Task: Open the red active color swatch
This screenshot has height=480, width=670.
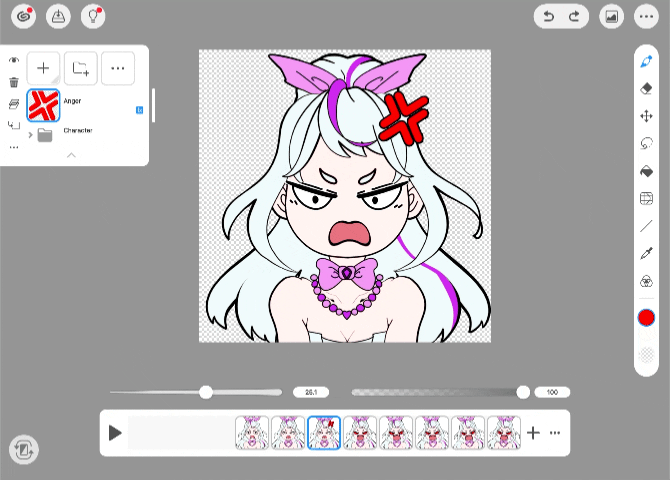Action: tap(646, 318)
